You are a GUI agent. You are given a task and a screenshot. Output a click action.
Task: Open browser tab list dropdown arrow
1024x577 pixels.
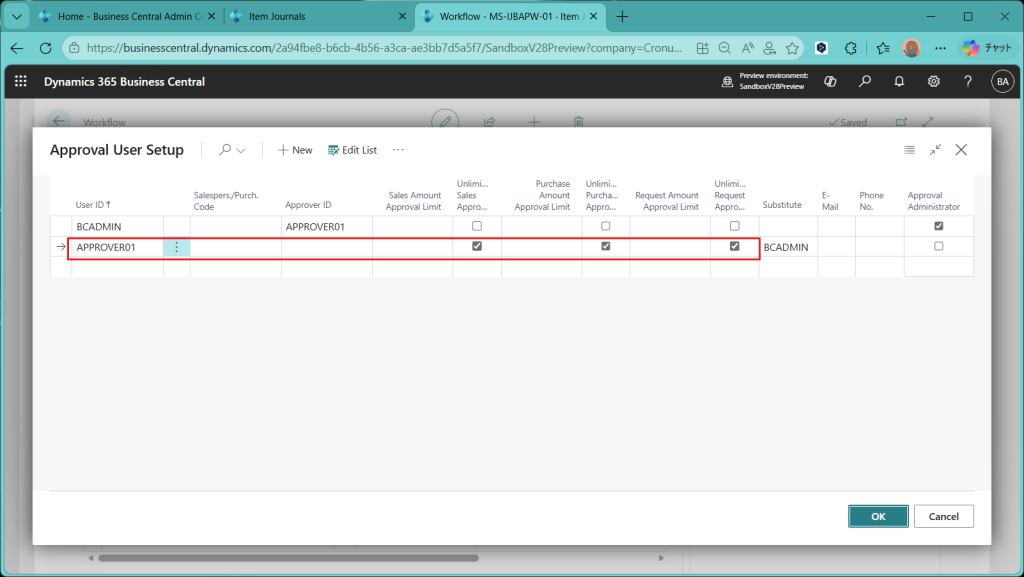15,17
